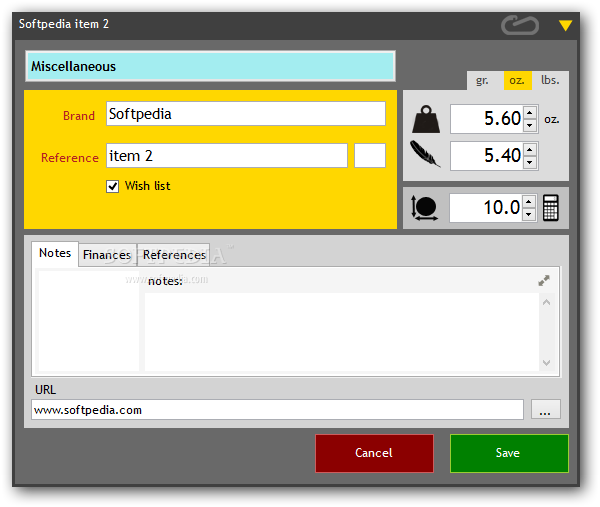This screenshot has width=600, height=507.
Task: Click the empty image box beside notes
Action: coord(89,321)
